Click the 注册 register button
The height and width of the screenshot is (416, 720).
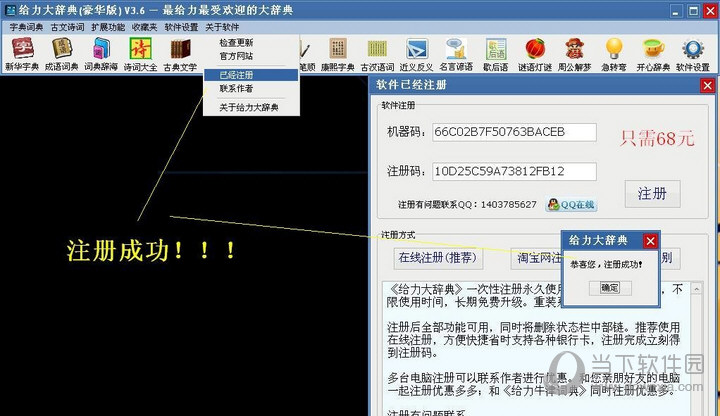point(652,193)
